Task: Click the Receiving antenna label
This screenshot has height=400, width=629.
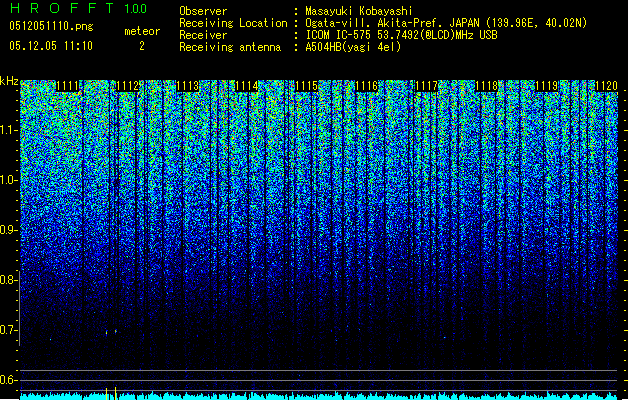Action: (230, 47)
